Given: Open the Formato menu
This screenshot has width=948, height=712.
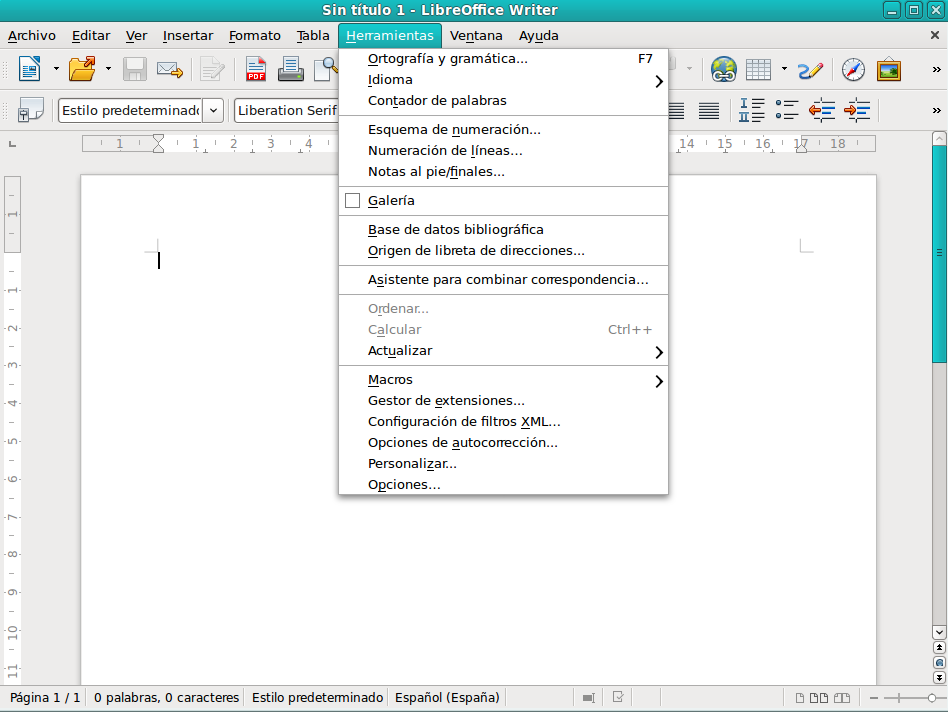Looking at the screenshot, I should (255, 36).
